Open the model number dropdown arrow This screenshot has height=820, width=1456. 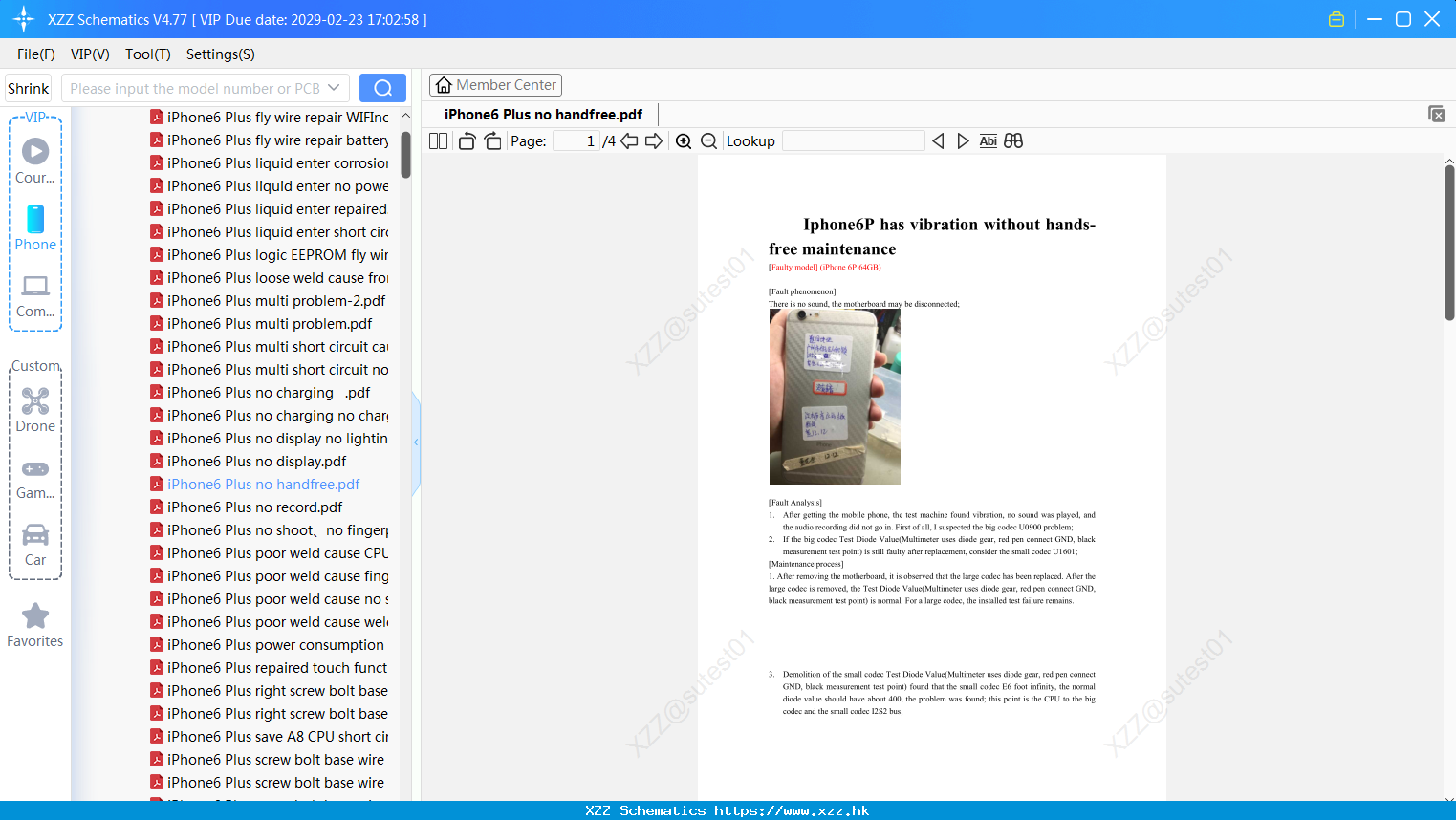pyautogui.click(x=334, y=88)
